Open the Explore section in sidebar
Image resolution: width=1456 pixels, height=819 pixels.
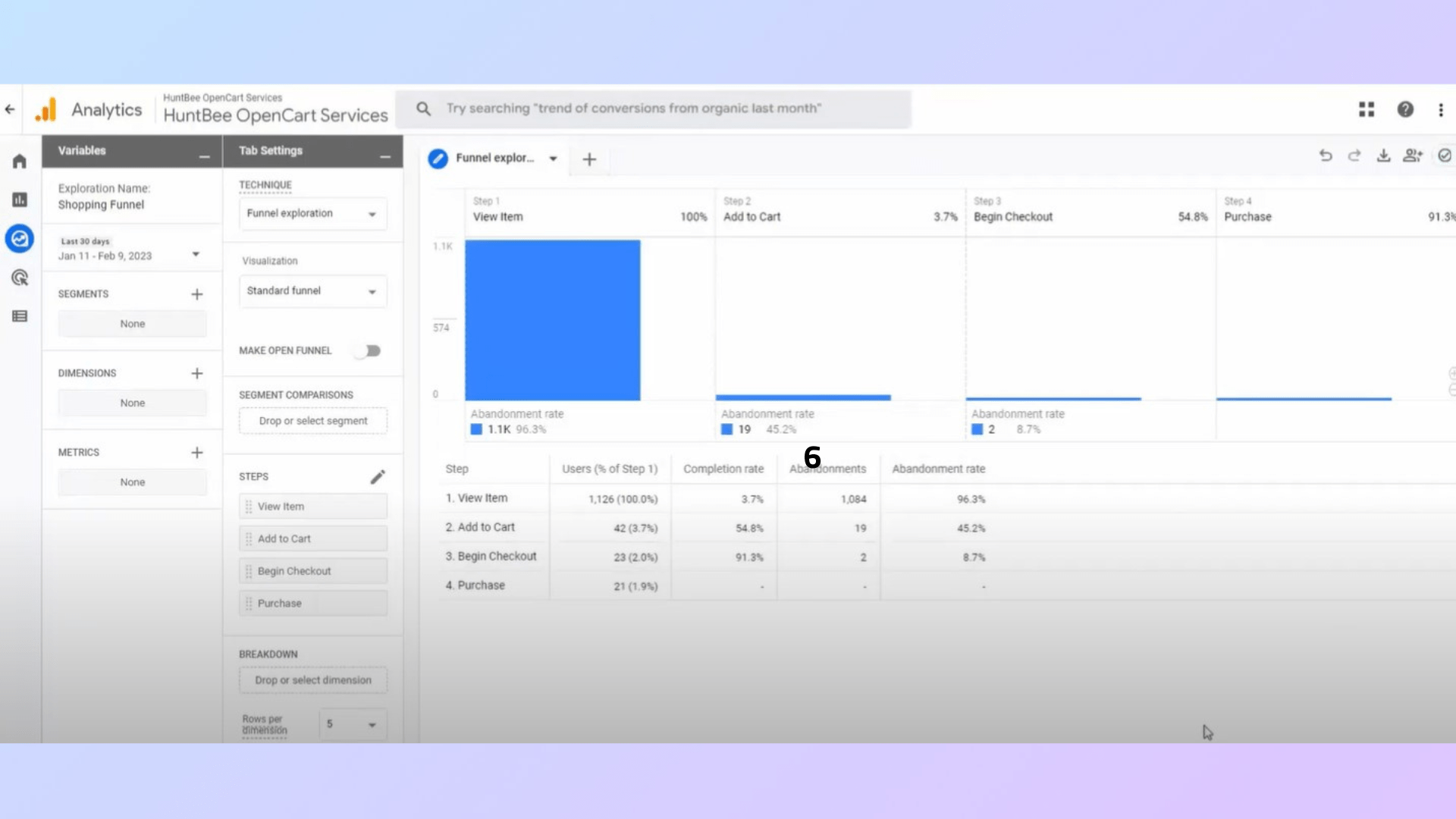pos(20,239)
